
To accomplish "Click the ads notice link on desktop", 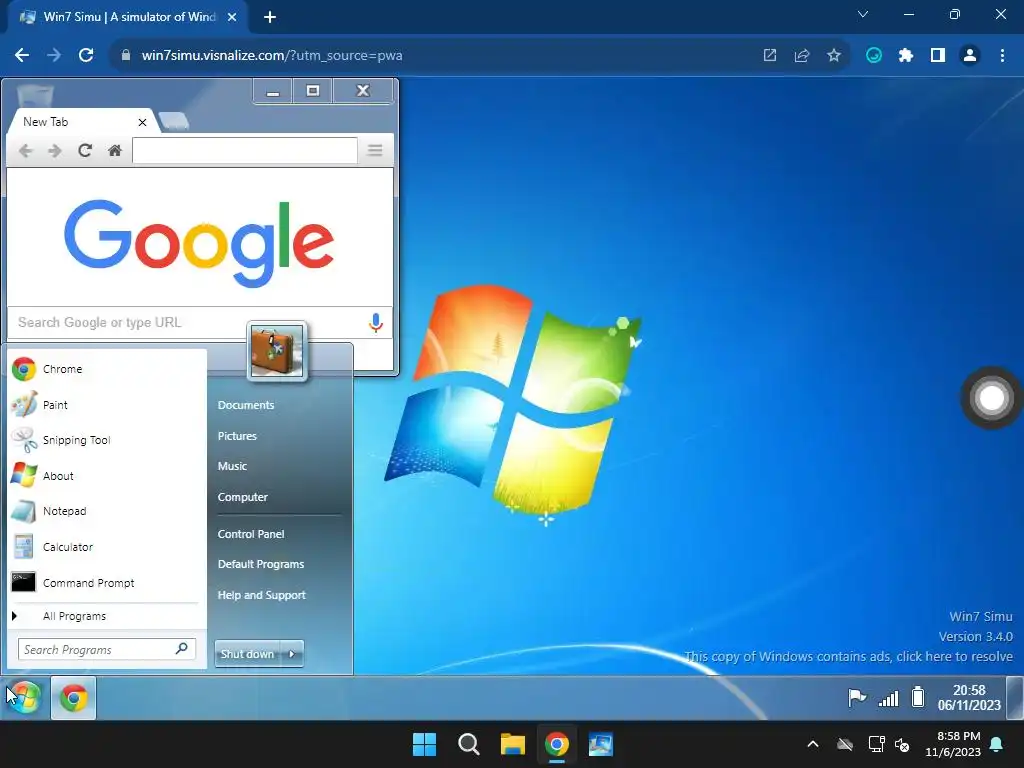I will 849,656.
